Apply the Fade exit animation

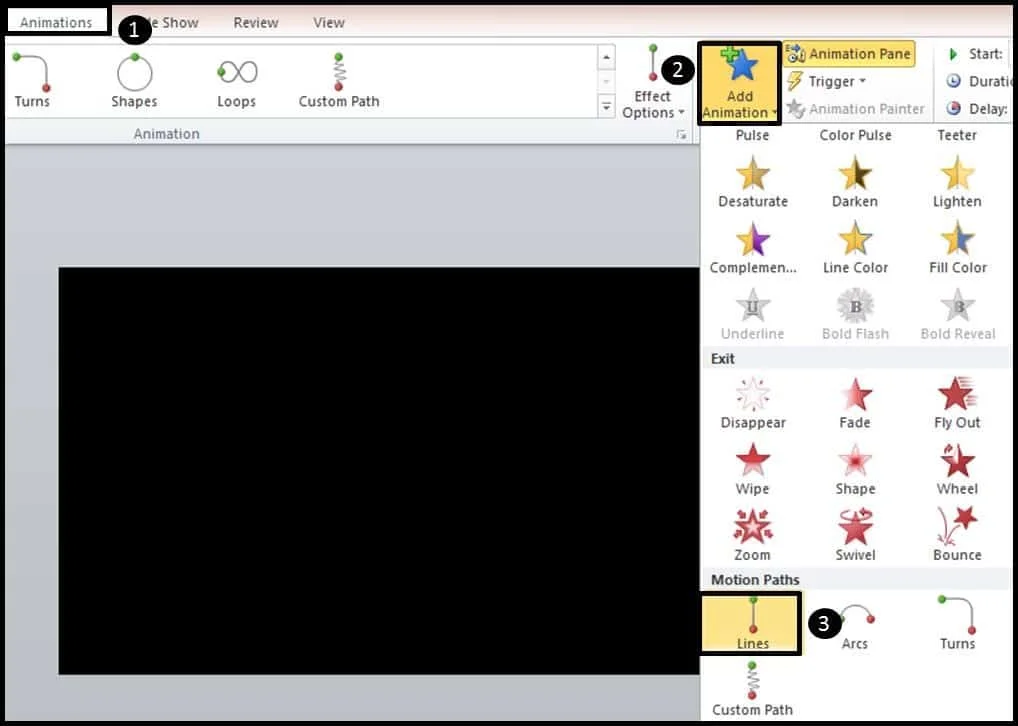pyautogui.click(x=855, y=404)
